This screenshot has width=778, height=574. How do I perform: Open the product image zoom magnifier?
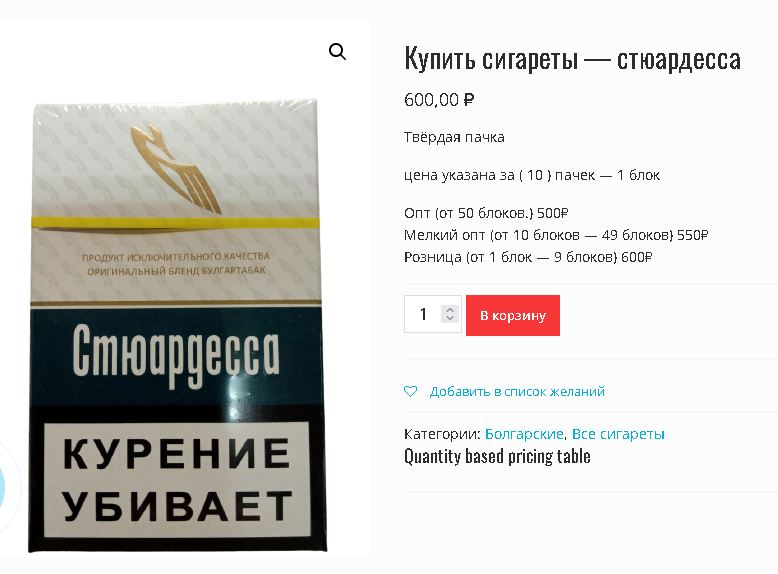click(x=337, y=51)
